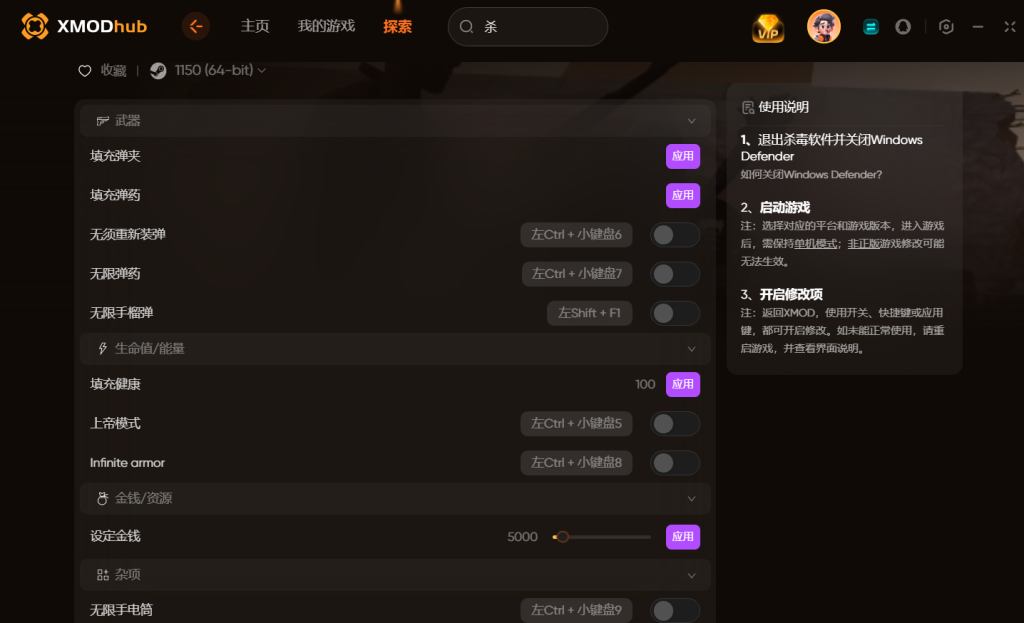The height and width of the screenshot is (623, 1024).
Task: Turn on the 上帝模式 toggle
Action: 675,424
